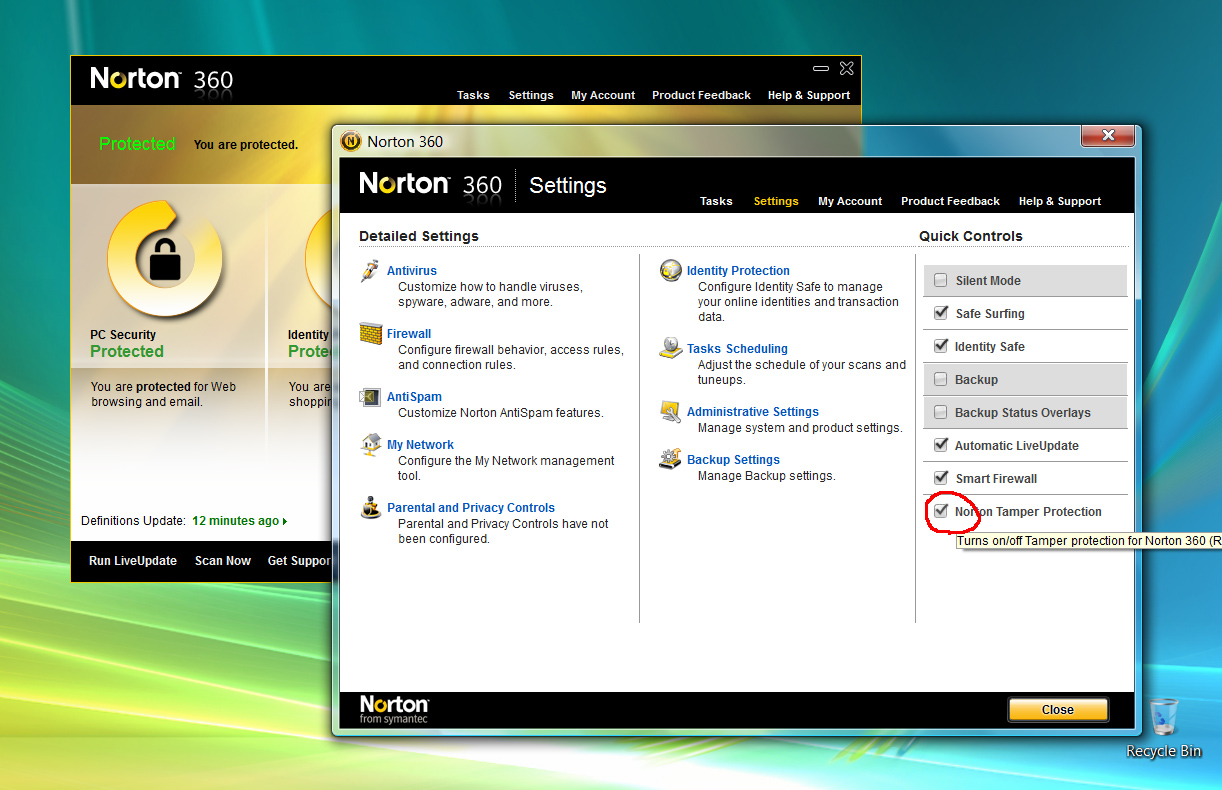Open Parental and Privacy Controls link
The image size is (1222, 790).
[x=471, y=508]
